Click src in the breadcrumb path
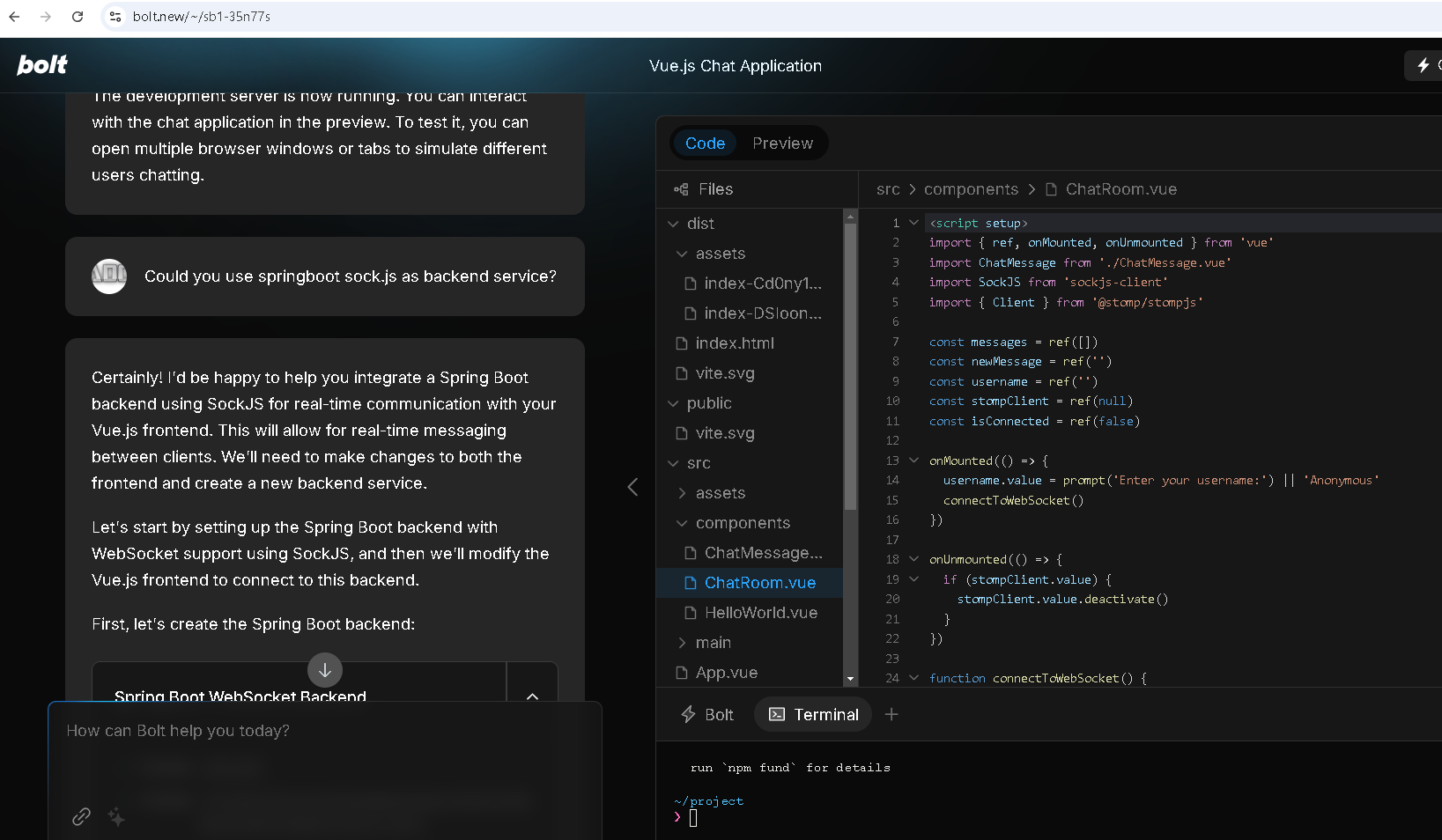 888,189
